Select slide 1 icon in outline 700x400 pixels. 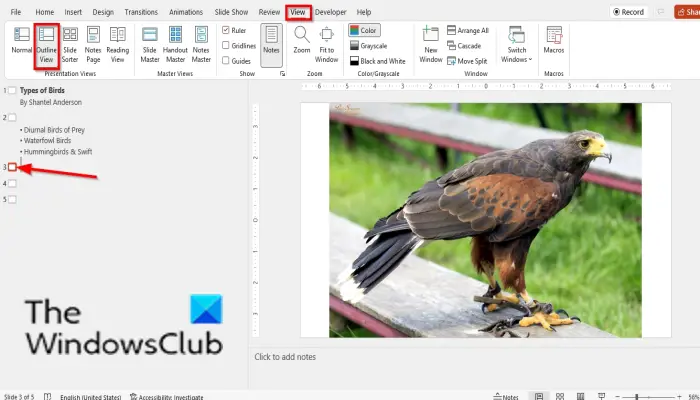pyautogui.click(x=12, y=90)
